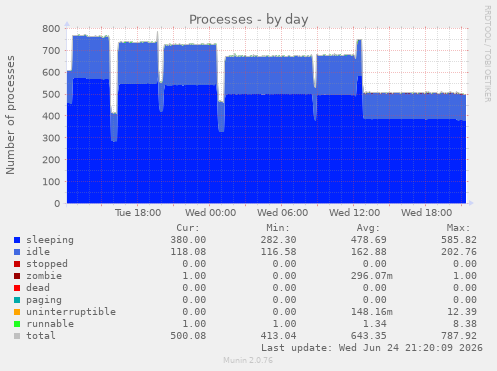Click the paging legend color swatch
This screenshot has width=497, height=371.
coord(17,300)
